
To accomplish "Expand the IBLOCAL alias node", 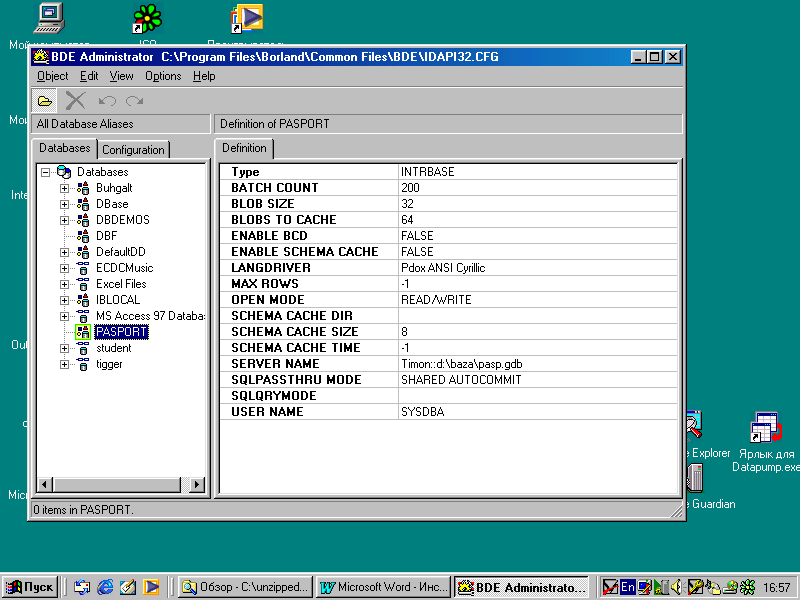I will (x=65, y=300).
